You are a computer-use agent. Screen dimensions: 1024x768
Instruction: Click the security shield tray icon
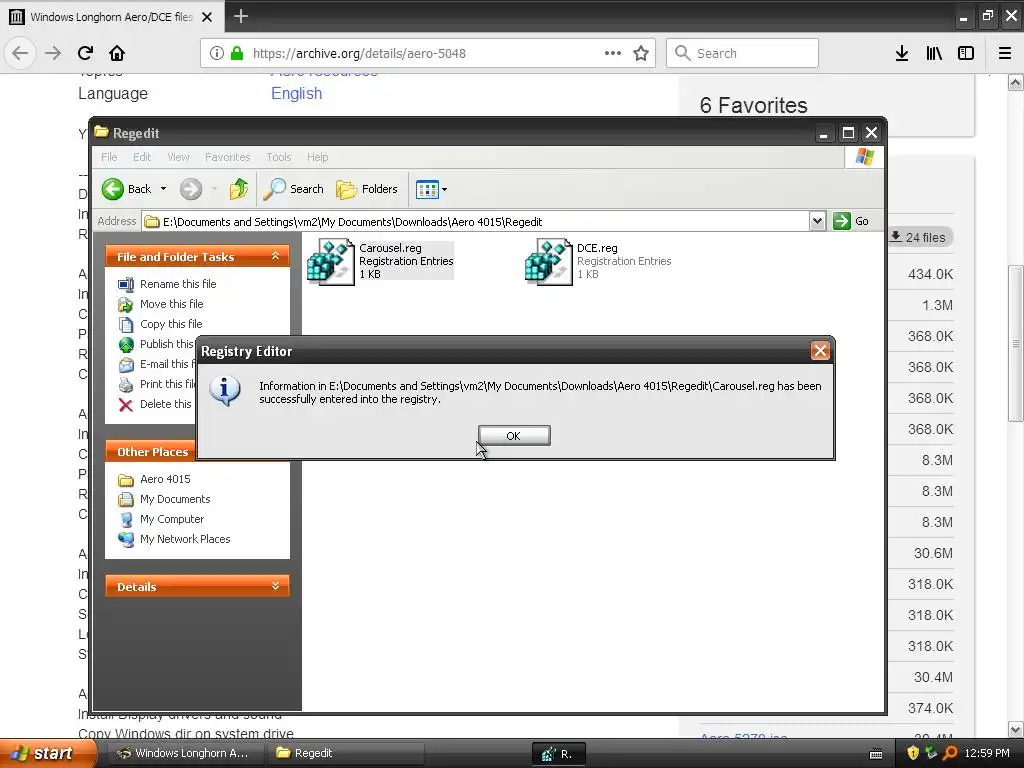click(913, 753)
